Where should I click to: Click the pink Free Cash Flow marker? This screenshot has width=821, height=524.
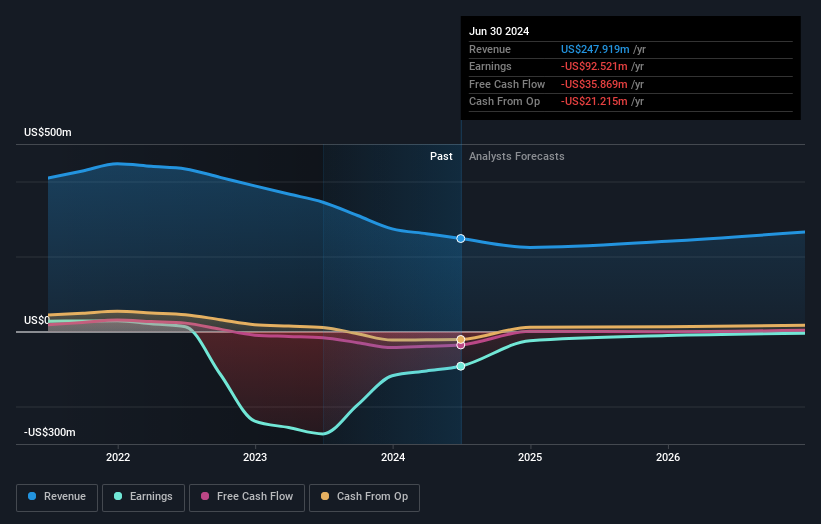(x=461, y=345)
